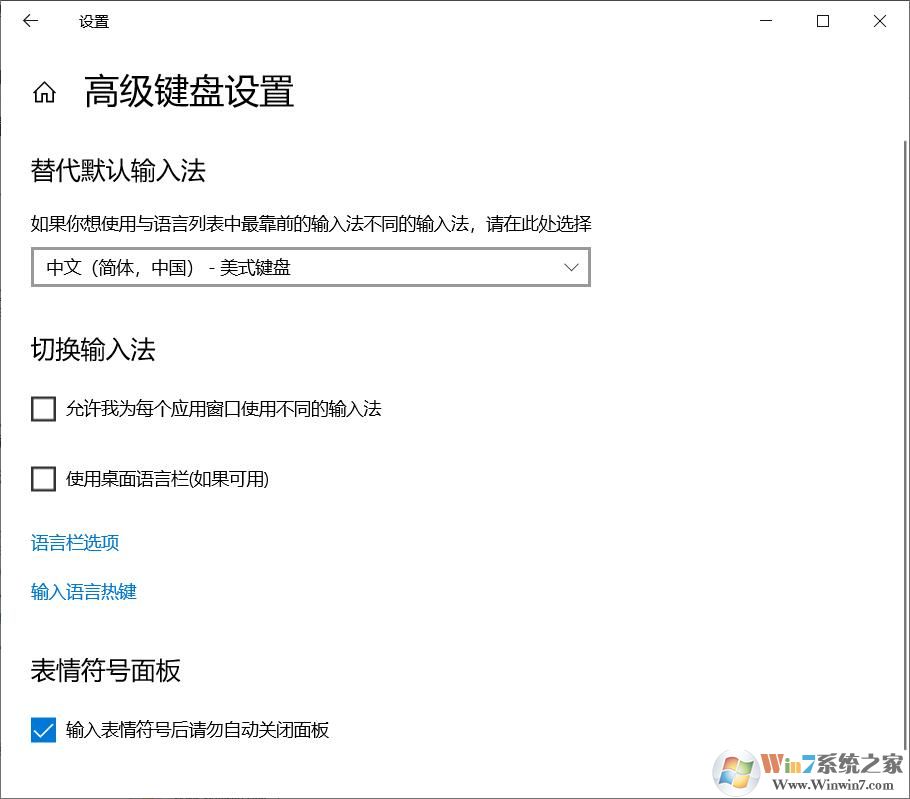Open the default input method dropdown
Screen dimensions: 910x799
310,267
